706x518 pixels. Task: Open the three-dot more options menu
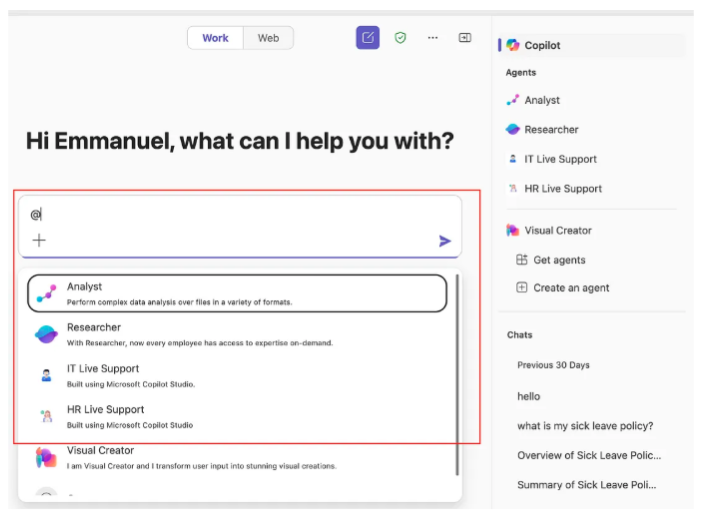(x=433, y=38)
